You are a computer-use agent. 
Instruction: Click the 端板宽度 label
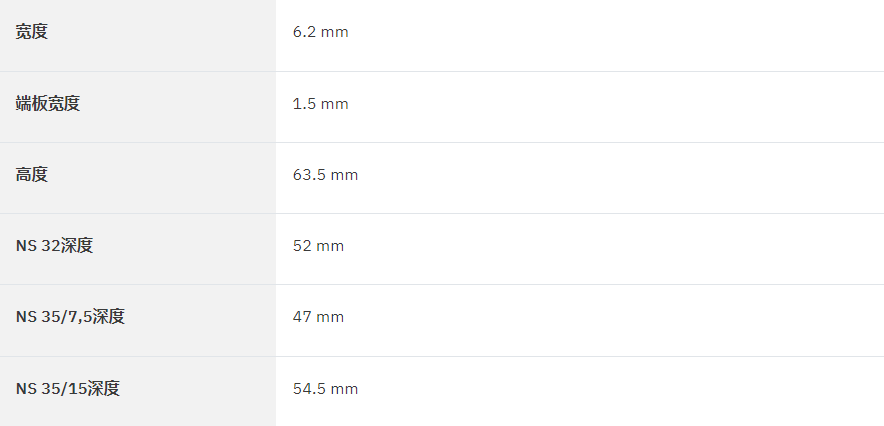pos(48,104)
